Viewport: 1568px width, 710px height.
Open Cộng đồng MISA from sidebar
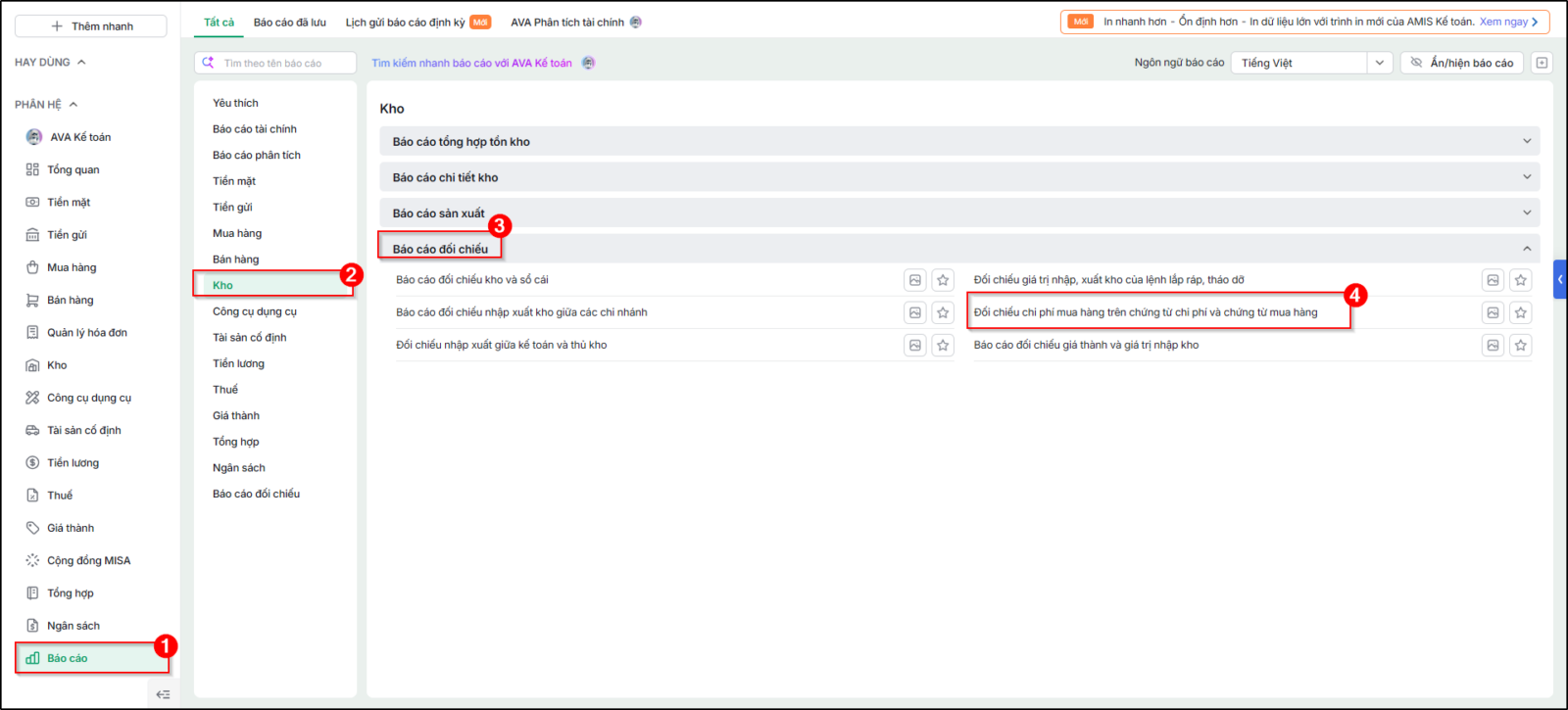(x=88, y=560)
